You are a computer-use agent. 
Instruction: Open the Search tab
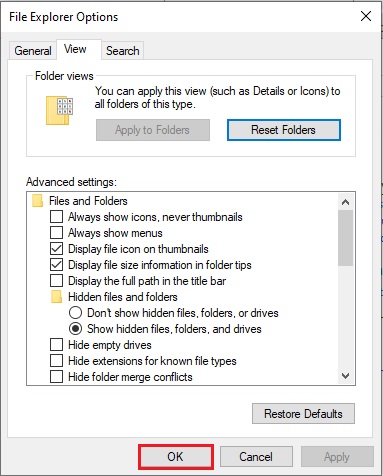coord(122,51)
